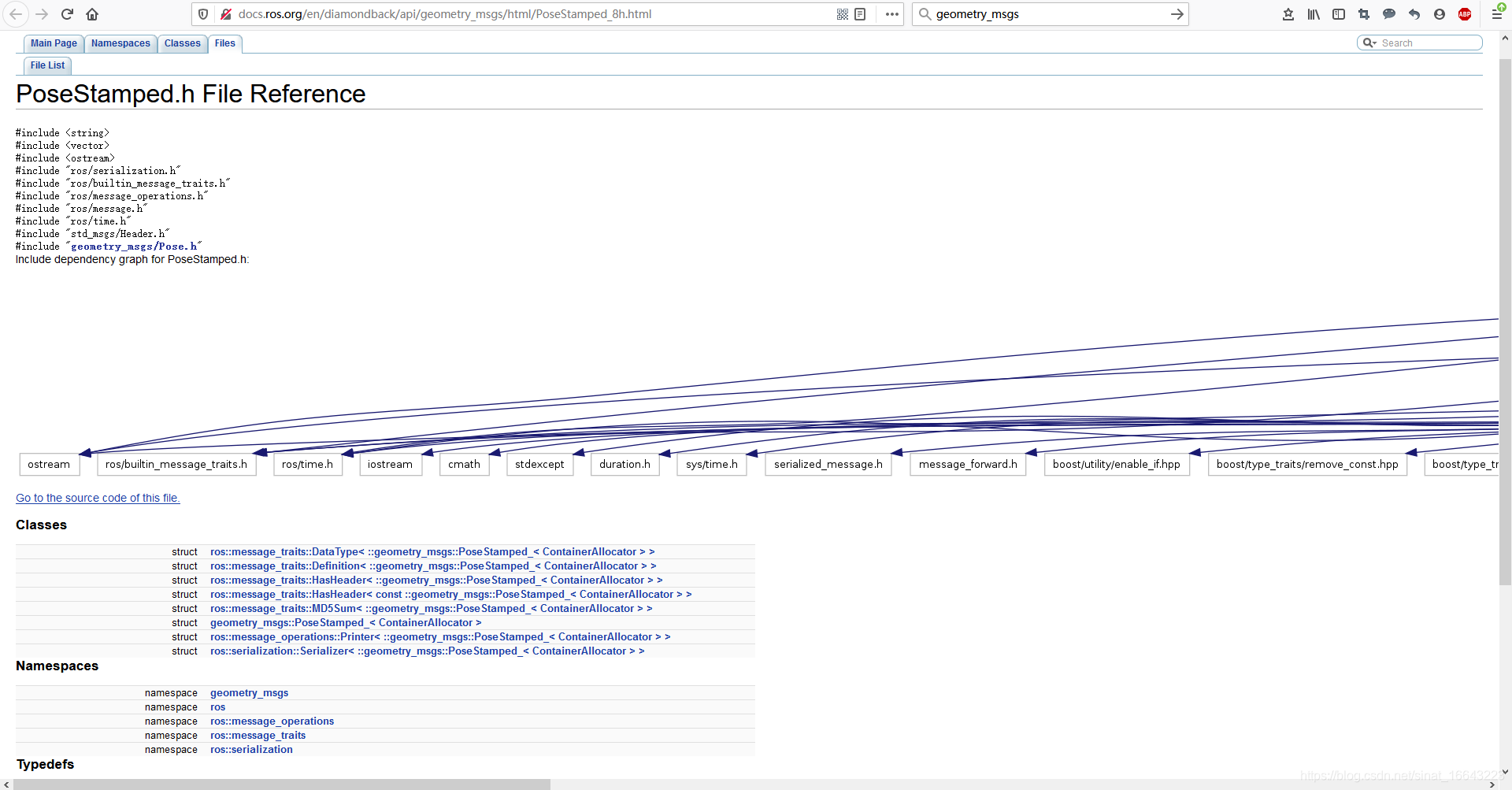
Task: Open the geometry_msgs/Pose.h include link
Action: click(135, 247)
